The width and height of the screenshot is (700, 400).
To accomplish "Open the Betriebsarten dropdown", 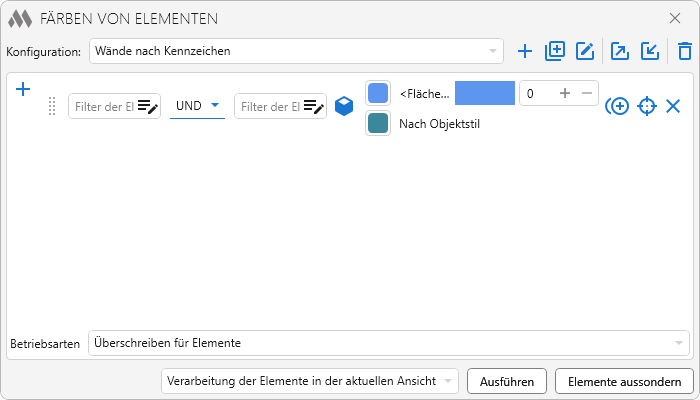I will (388, 343).
